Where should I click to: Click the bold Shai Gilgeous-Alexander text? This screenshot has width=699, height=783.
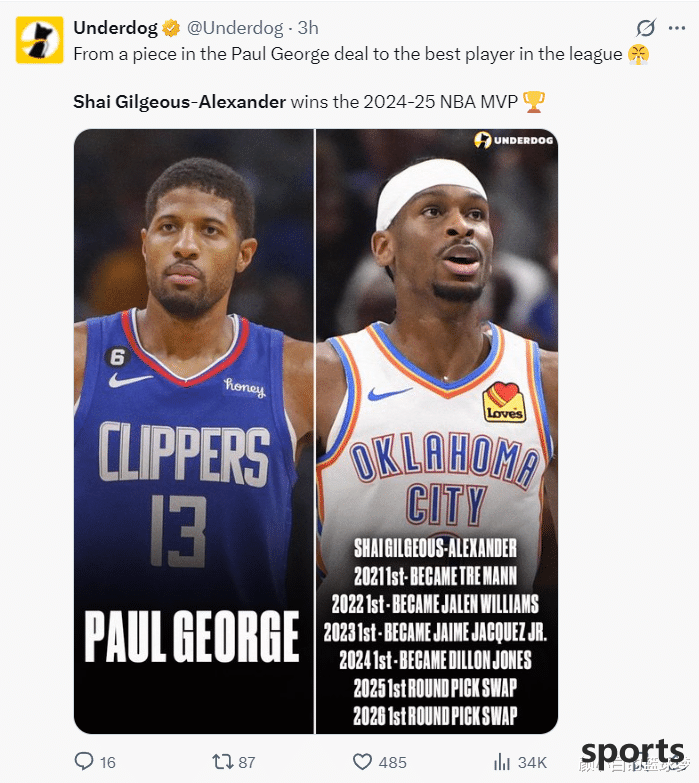pyautogui.click(x=179, y=102)
